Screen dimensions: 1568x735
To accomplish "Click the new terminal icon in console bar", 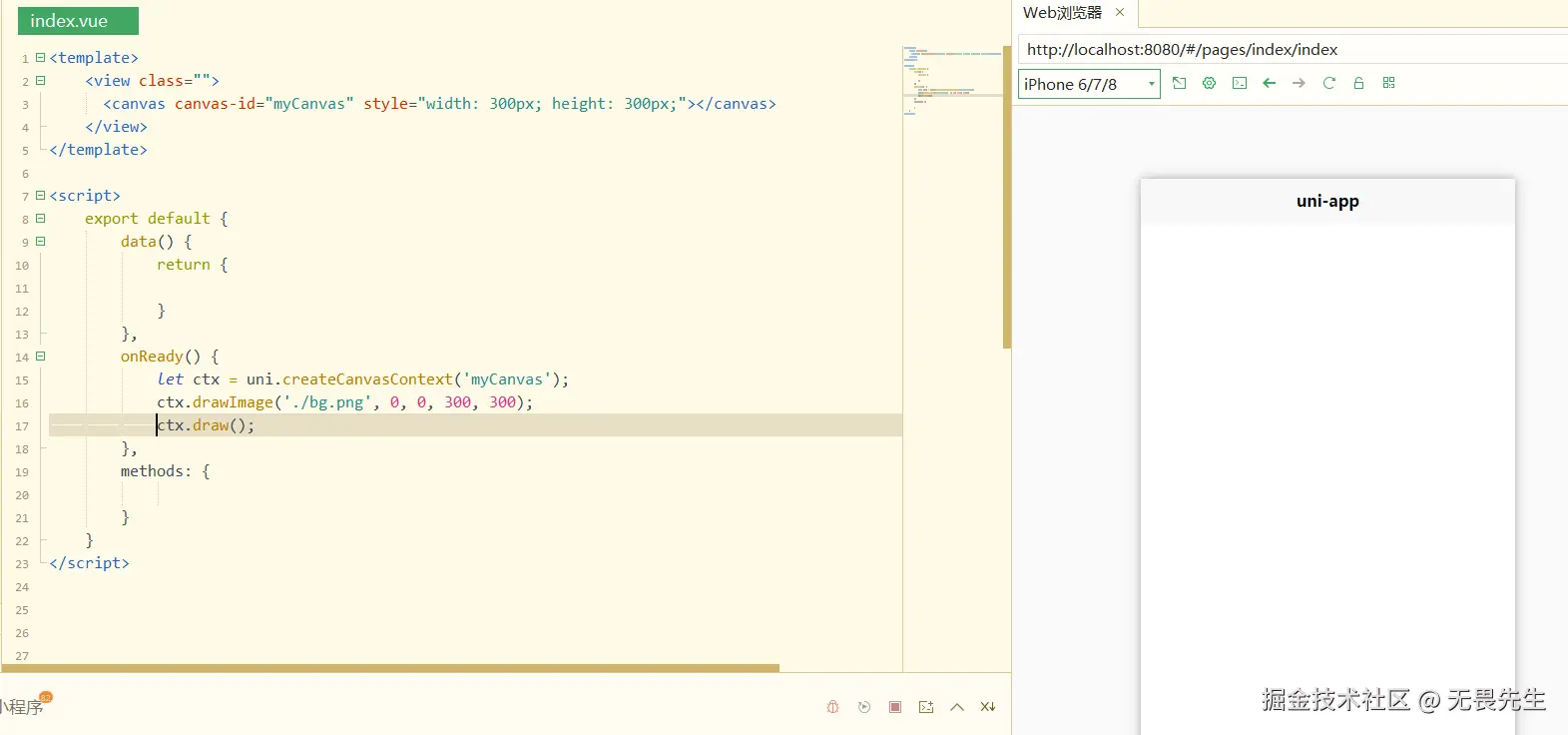I will click(x=926, y=707).
